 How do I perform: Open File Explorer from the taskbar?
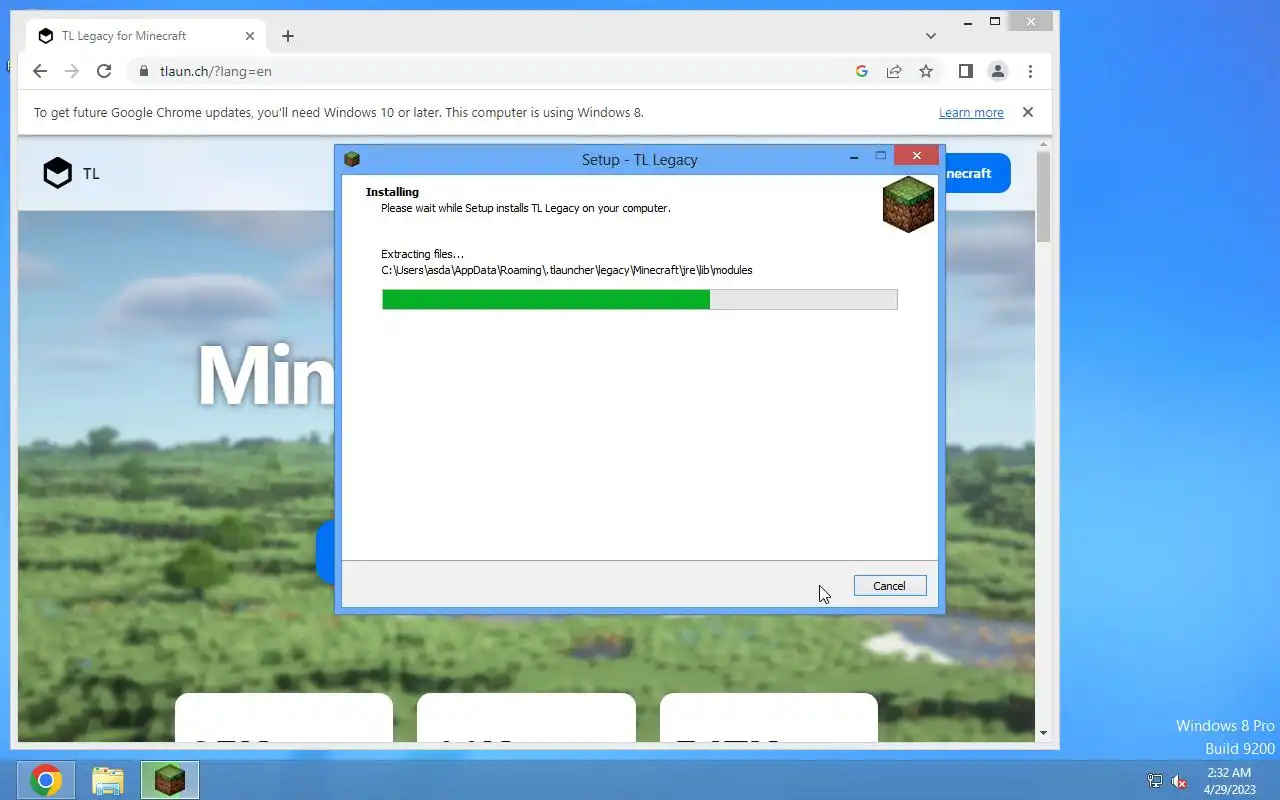click(108, 780)
